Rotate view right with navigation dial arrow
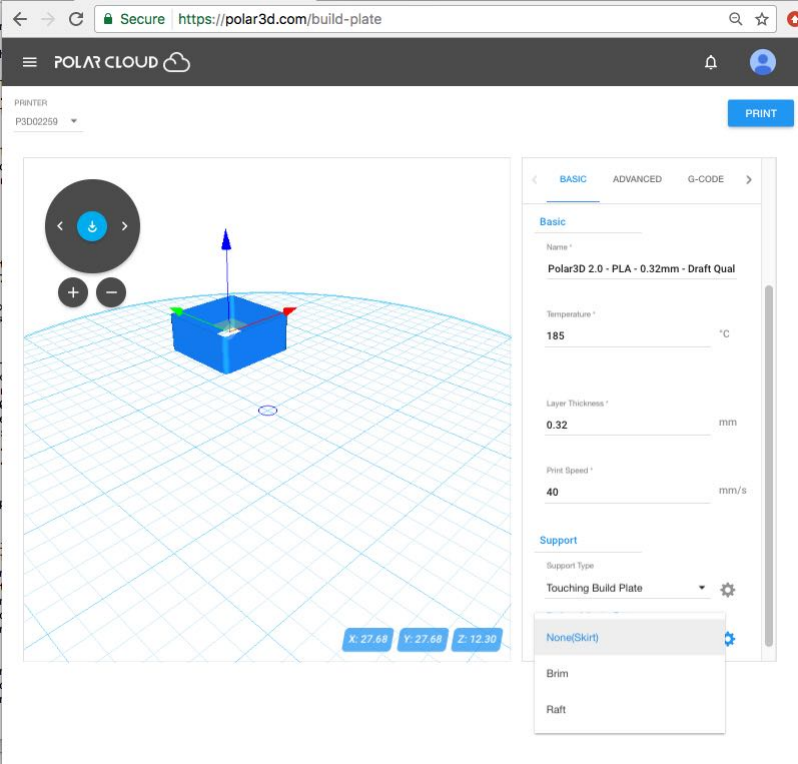 (125, 226)
